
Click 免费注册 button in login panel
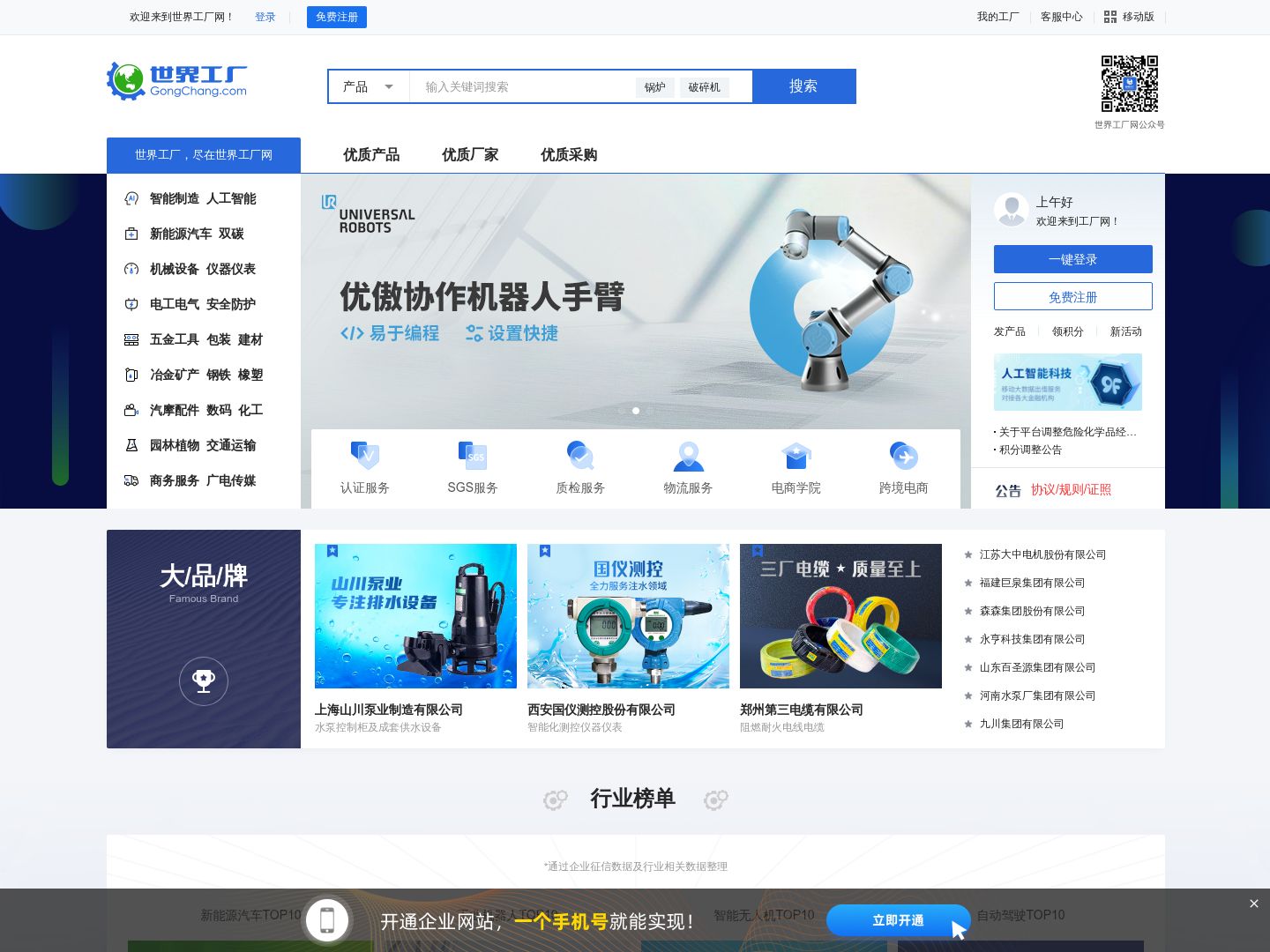pyautogui.click(x=1073, y=296)
